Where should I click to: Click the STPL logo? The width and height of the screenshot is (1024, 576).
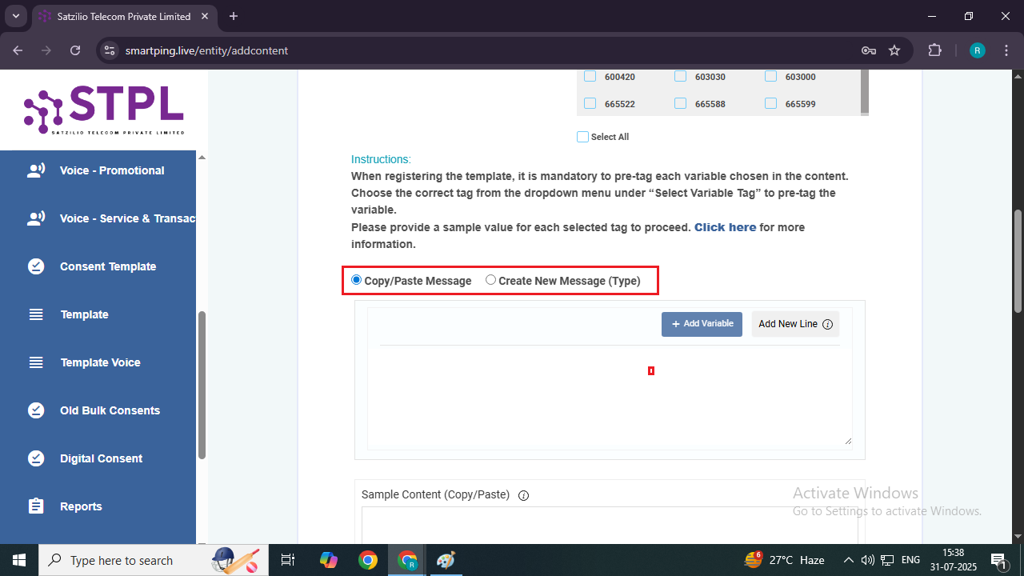[104, 110]
